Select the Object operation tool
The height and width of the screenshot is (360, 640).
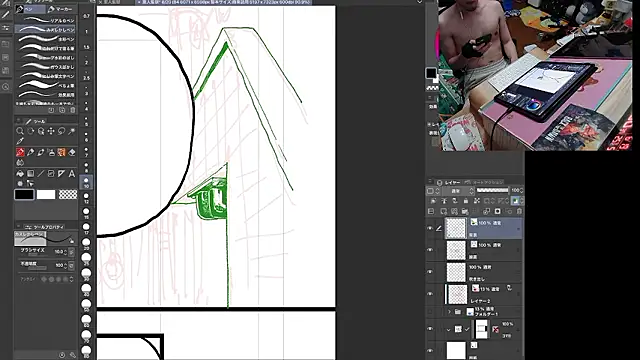tap(41, 131)
